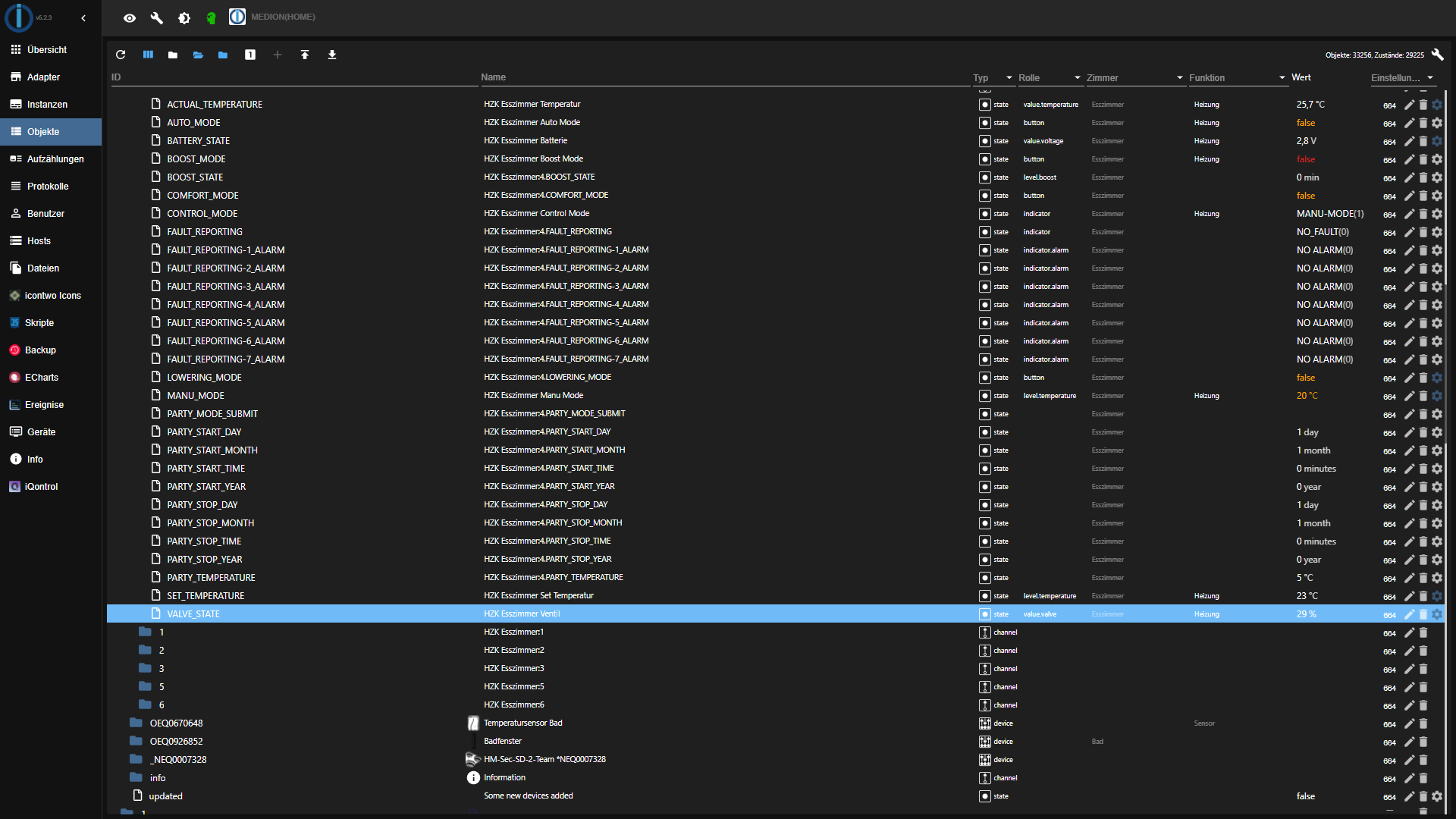Open expert settings wrench at top right
Image resolution: width=1456 pixels, height=819 pixels.
[1437, 55]
